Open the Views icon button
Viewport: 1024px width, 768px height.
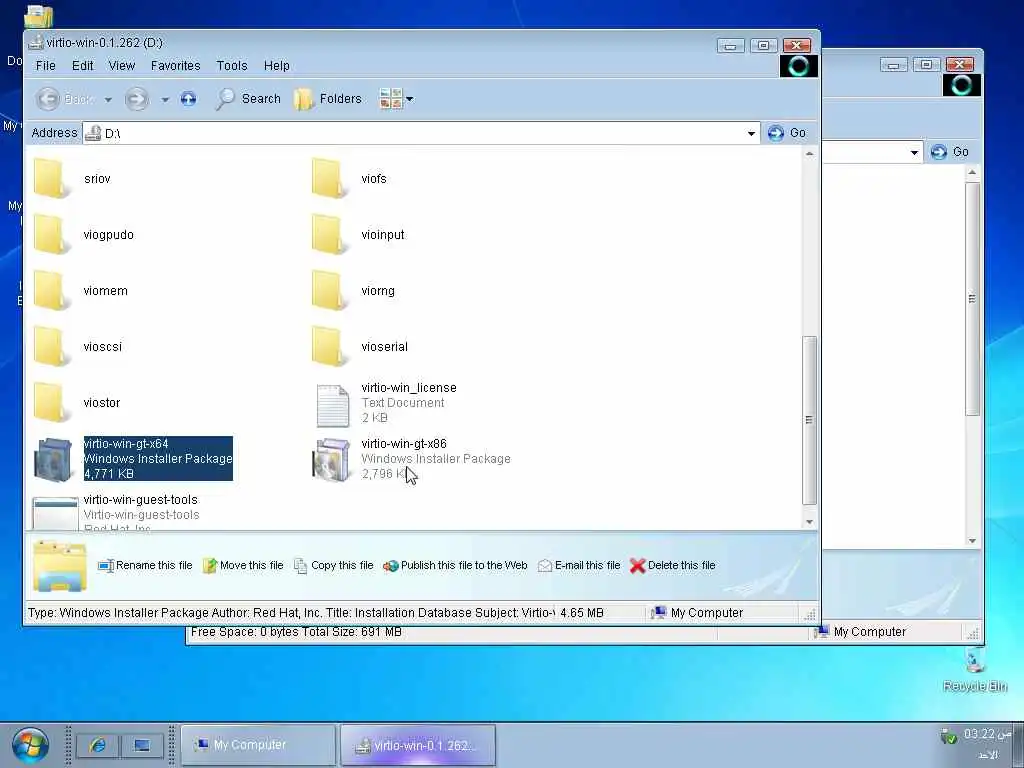point(391,99)
